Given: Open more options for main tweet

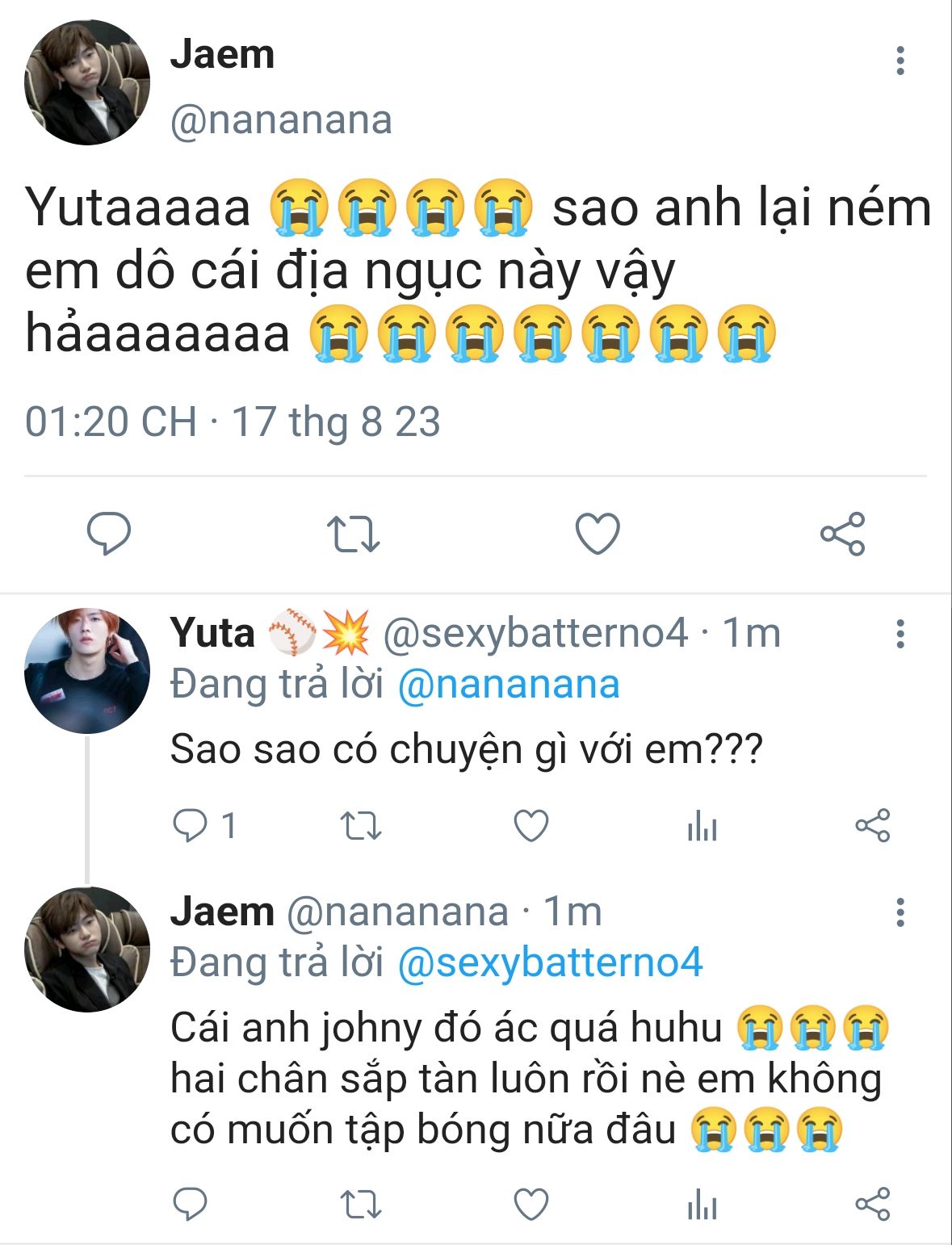Looking at the screenshot, I should click(x=900, y=61).
